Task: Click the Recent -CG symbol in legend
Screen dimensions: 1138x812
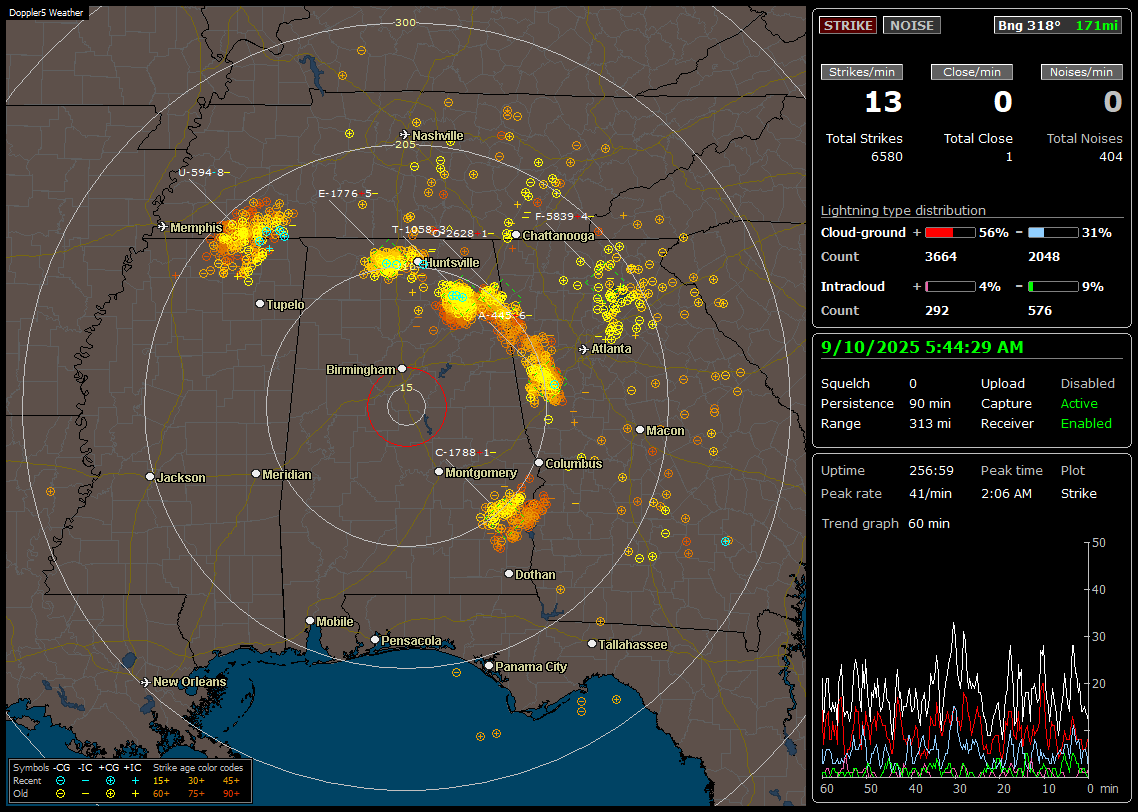Action: coord(60,781)
